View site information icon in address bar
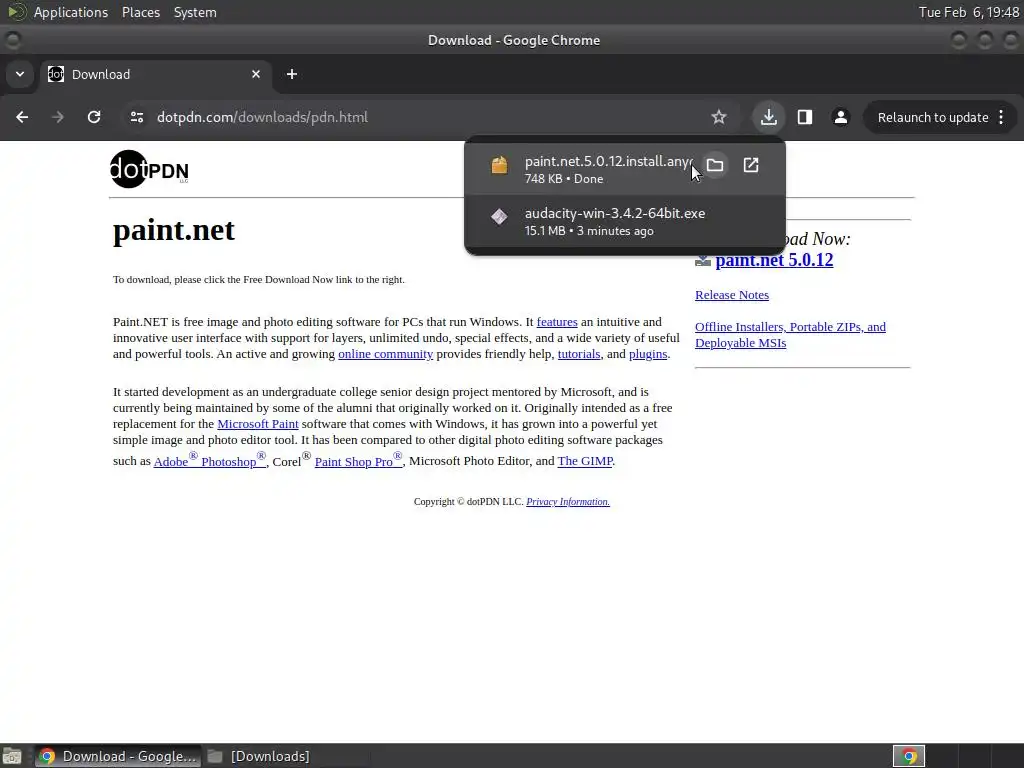This screenshot has height=768, width=1024. click(x=136, y=117)
